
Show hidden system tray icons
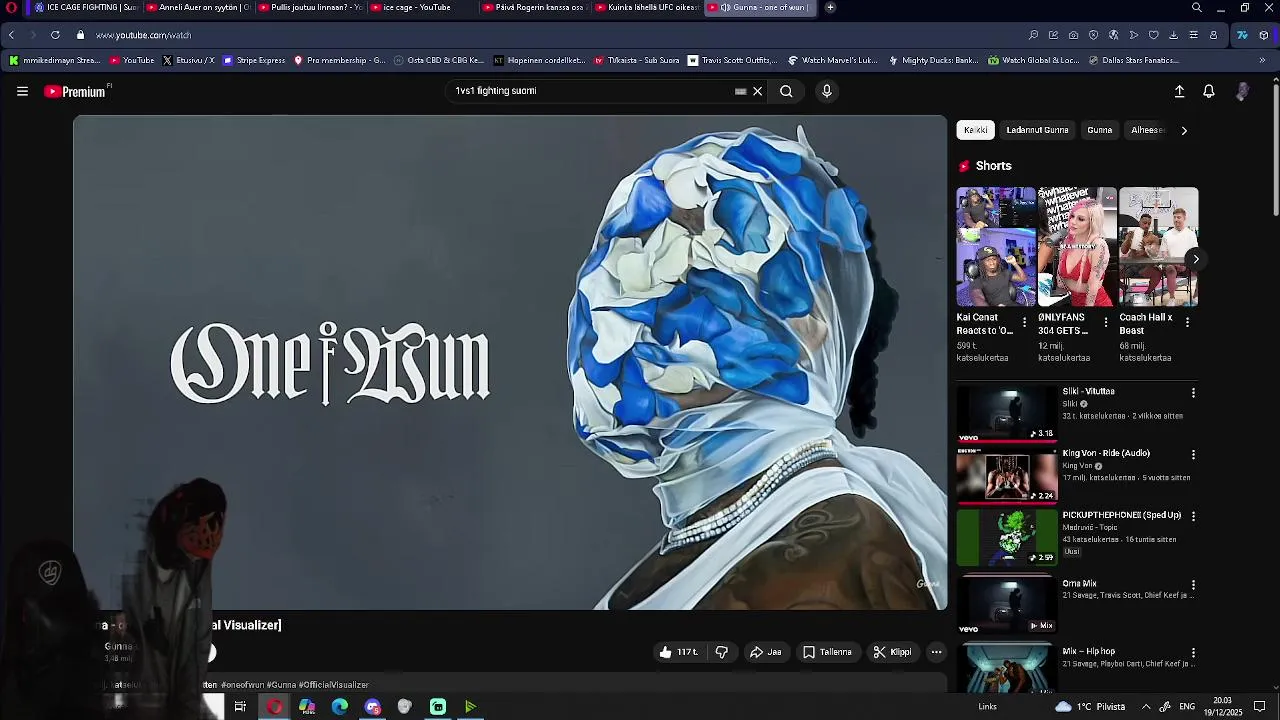pos(1146,707)
